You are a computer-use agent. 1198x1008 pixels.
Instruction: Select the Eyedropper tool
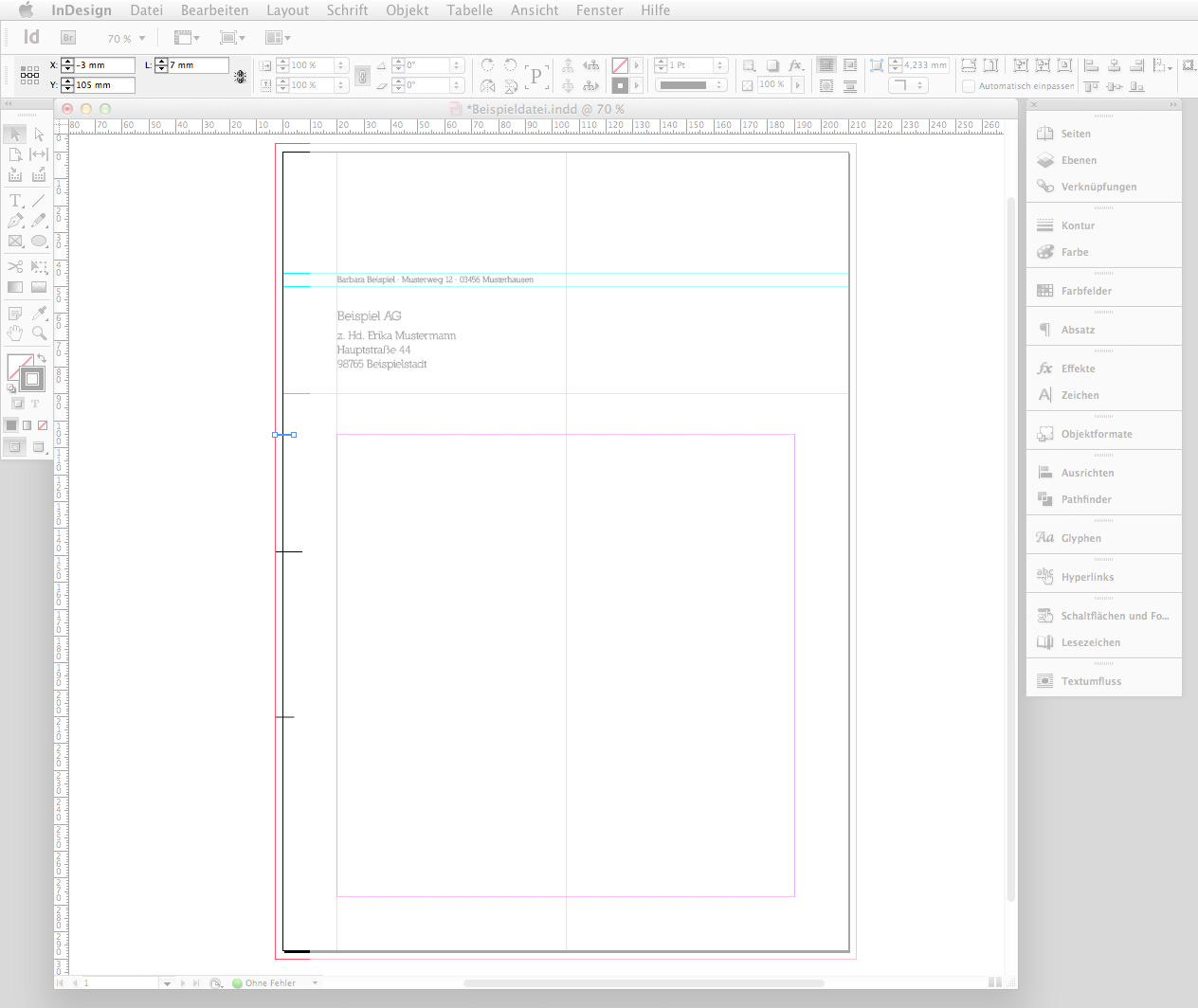tap(40, 312)
